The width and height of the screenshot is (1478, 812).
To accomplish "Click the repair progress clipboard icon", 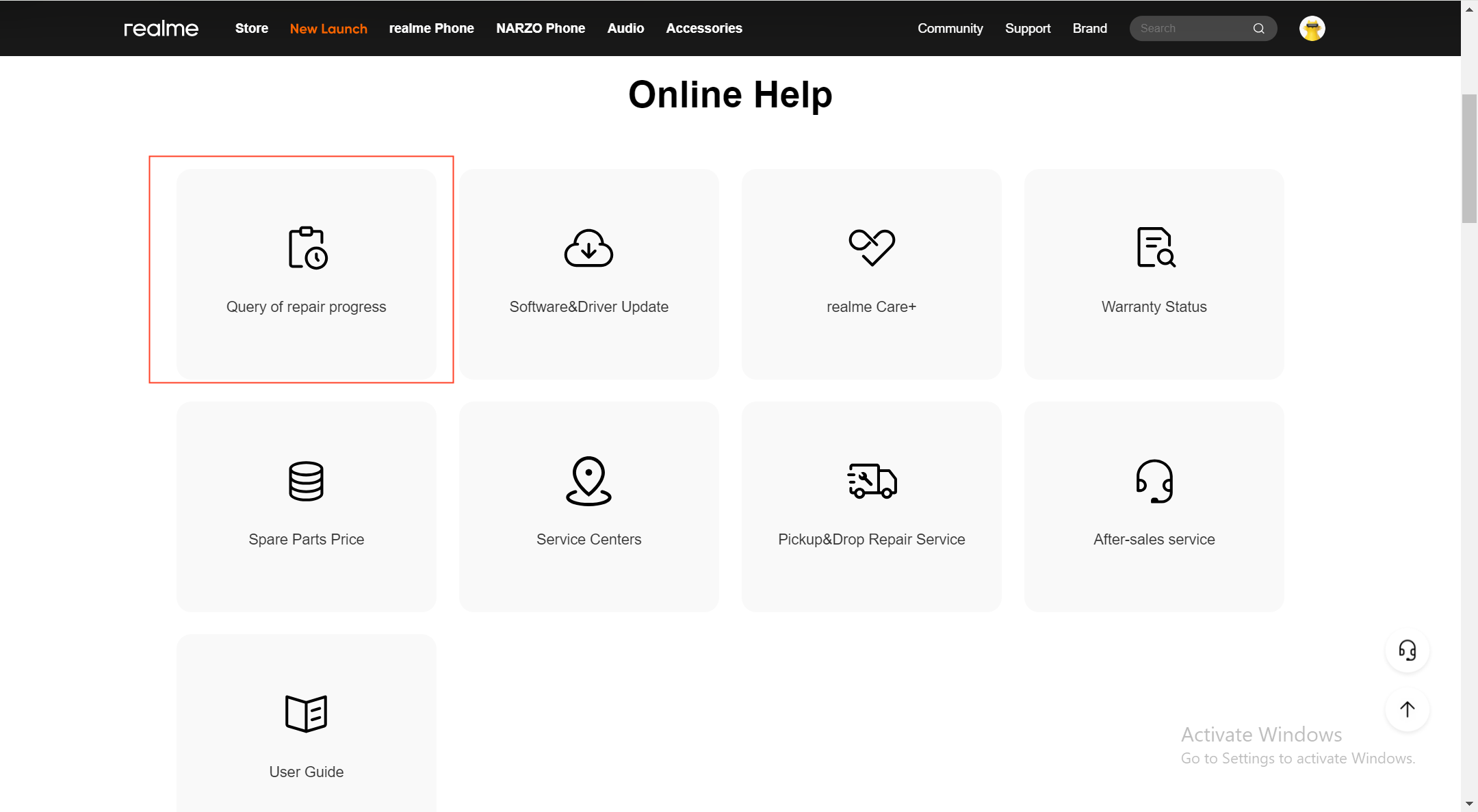I will (x=307, y=248).
